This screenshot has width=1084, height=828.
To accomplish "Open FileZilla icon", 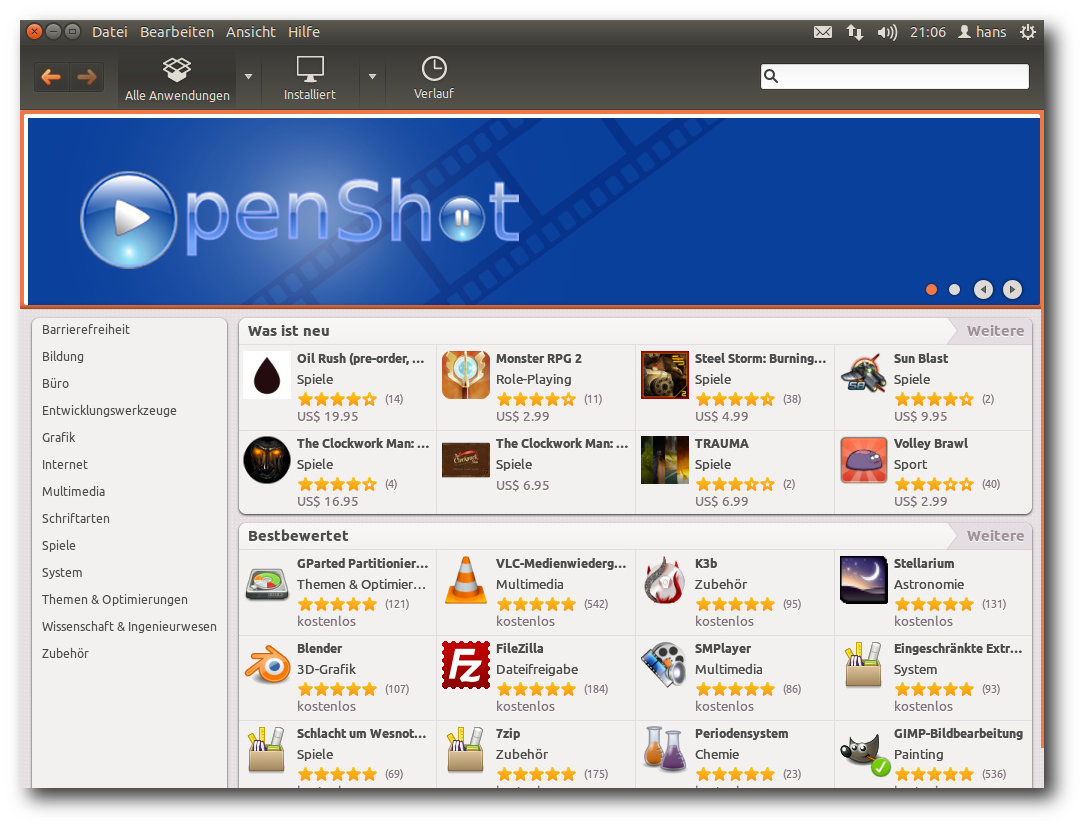I will coord(466,665).
